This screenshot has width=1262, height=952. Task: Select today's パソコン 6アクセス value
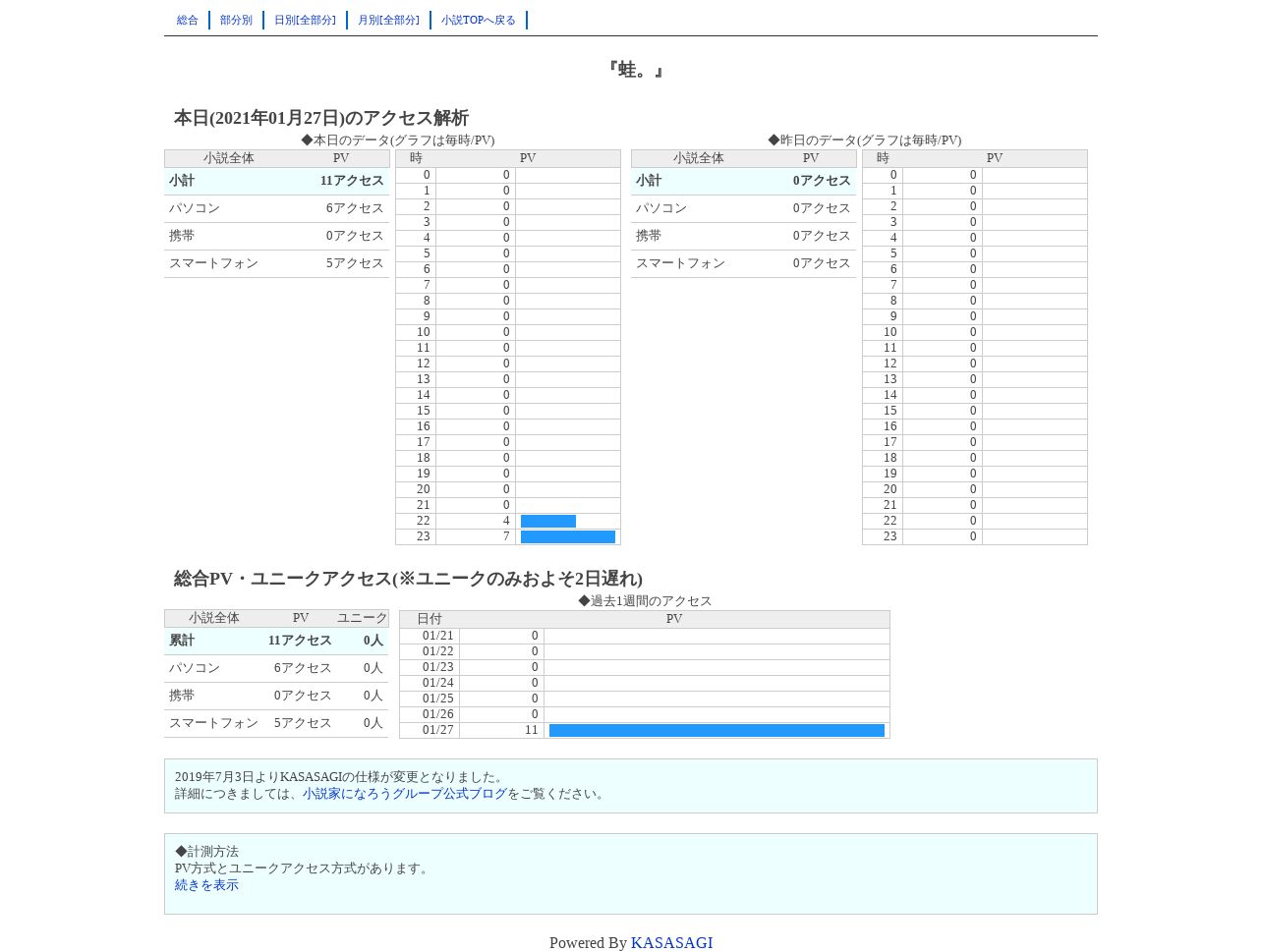point(355,208)
